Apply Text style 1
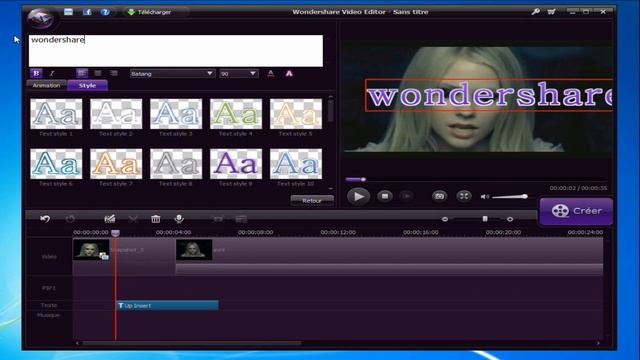 (56, 114)
